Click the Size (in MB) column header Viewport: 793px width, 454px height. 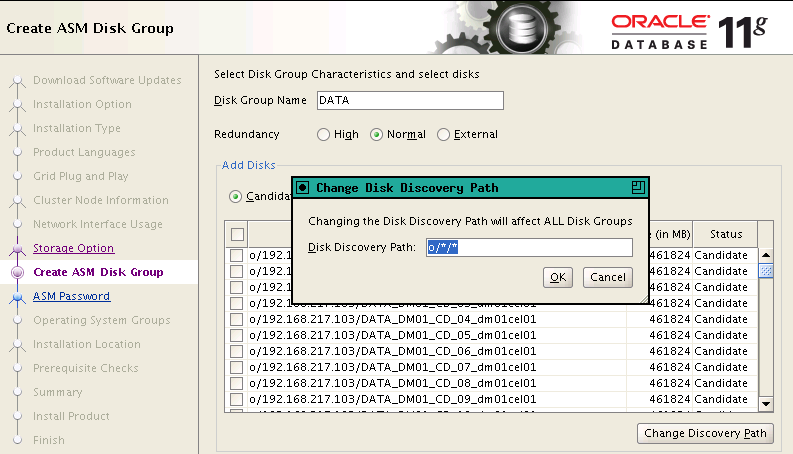pyautogui.click(x=669, y=234)
